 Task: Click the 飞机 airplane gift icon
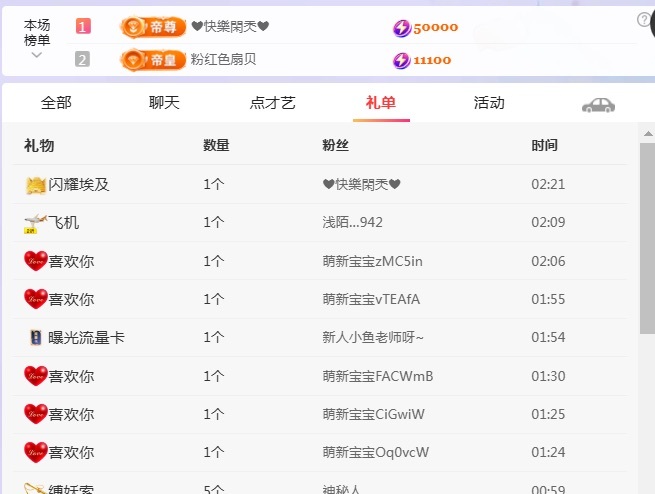pyautogui.click(x=36, y=223)
